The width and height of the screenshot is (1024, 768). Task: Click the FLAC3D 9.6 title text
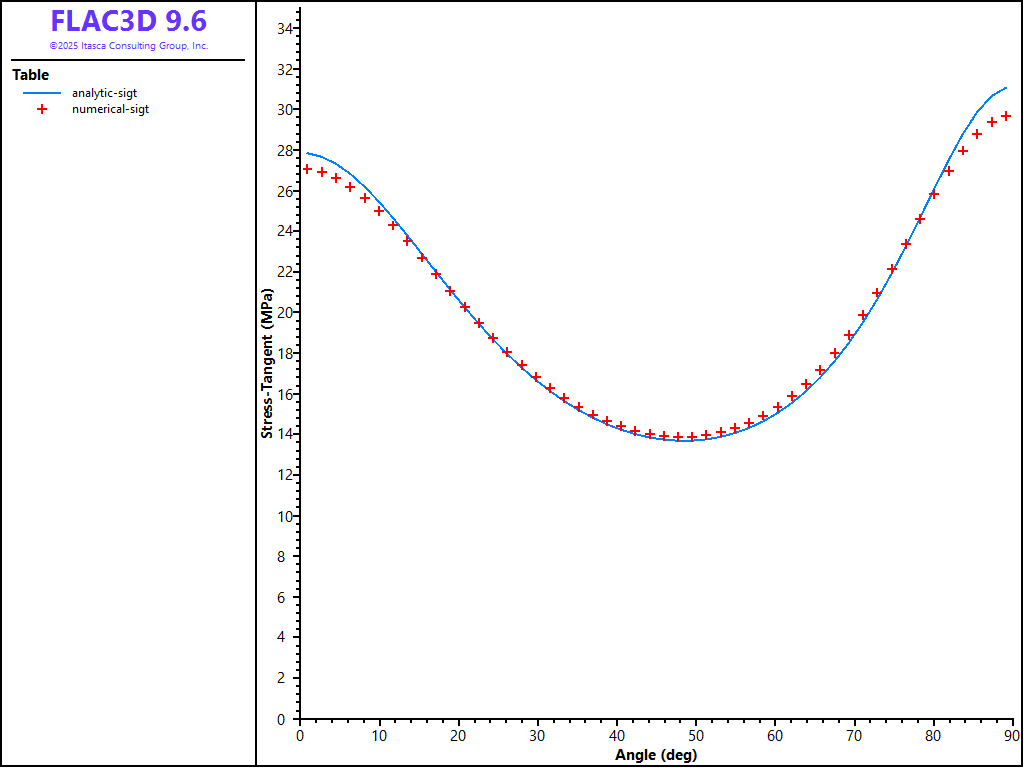pyautogui.click(x=128, y=22)
